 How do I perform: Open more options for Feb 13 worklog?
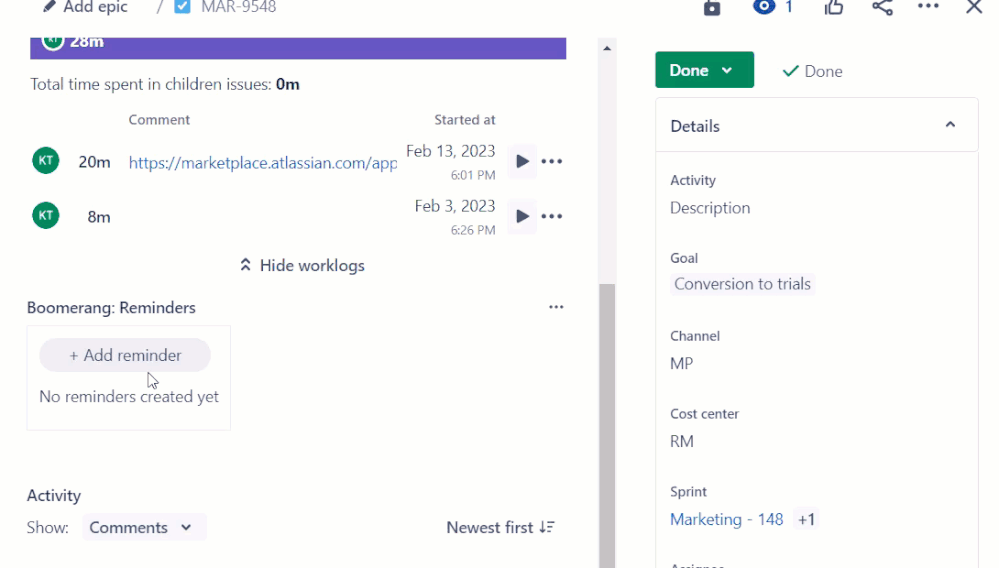click(x=552, y=161)
